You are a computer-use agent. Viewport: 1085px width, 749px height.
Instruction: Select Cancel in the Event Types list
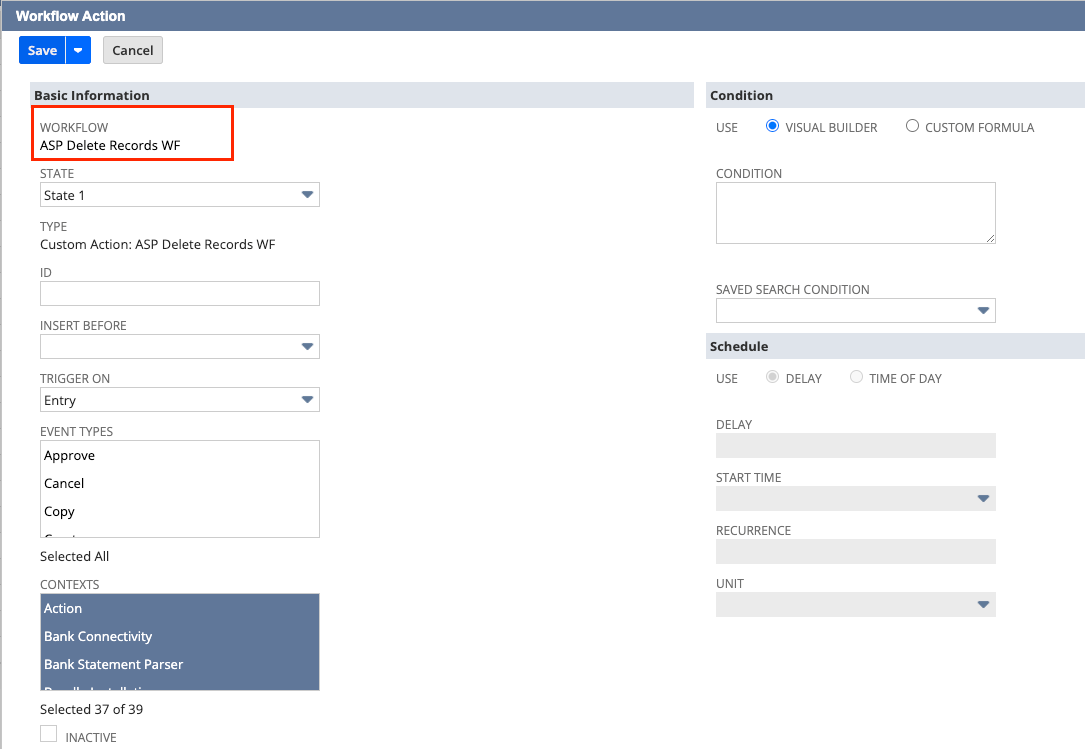pyautogui.click(x=63, y=483)
